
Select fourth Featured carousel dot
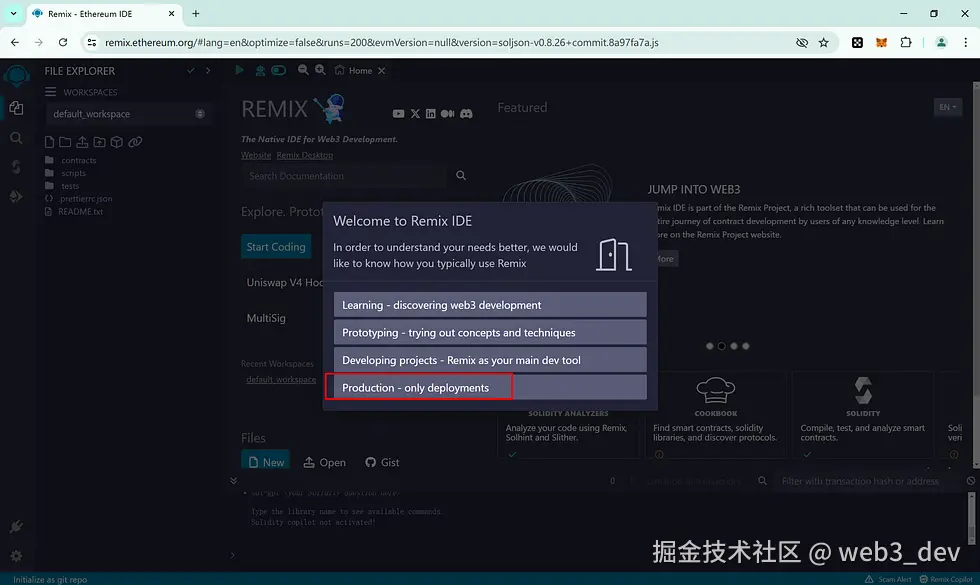click(x=746, y=346)
